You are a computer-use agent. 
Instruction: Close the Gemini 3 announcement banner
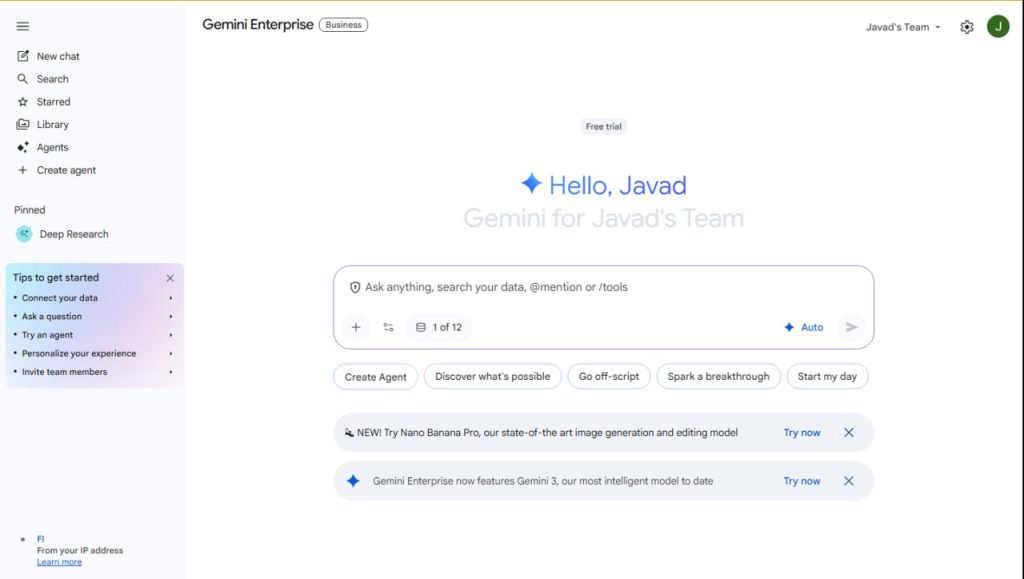[x=848, y=481]
